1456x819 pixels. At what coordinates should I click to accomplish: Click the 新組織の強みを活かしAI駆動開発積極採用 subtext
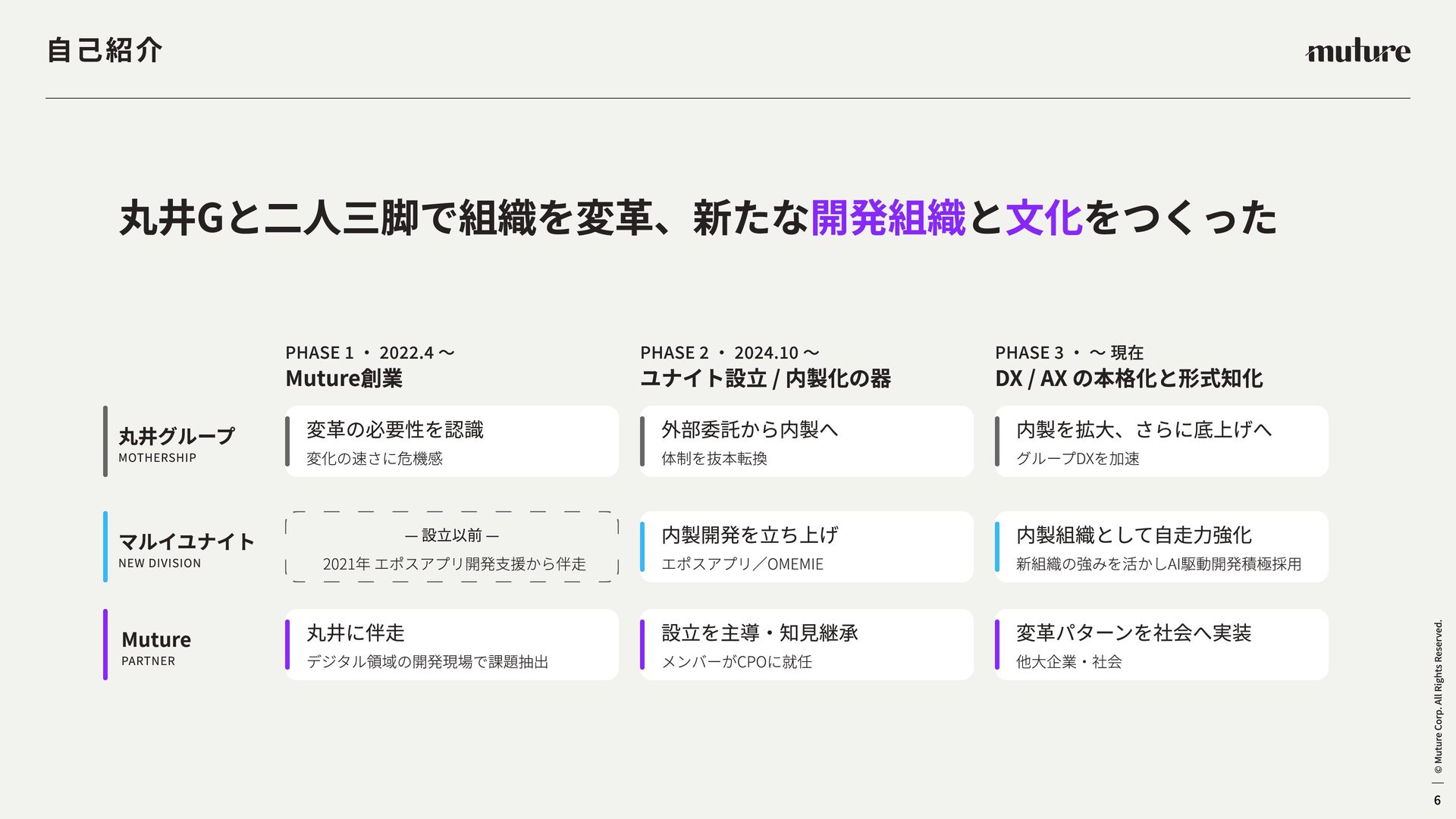pyautogui.click(x=1159, y=564)
